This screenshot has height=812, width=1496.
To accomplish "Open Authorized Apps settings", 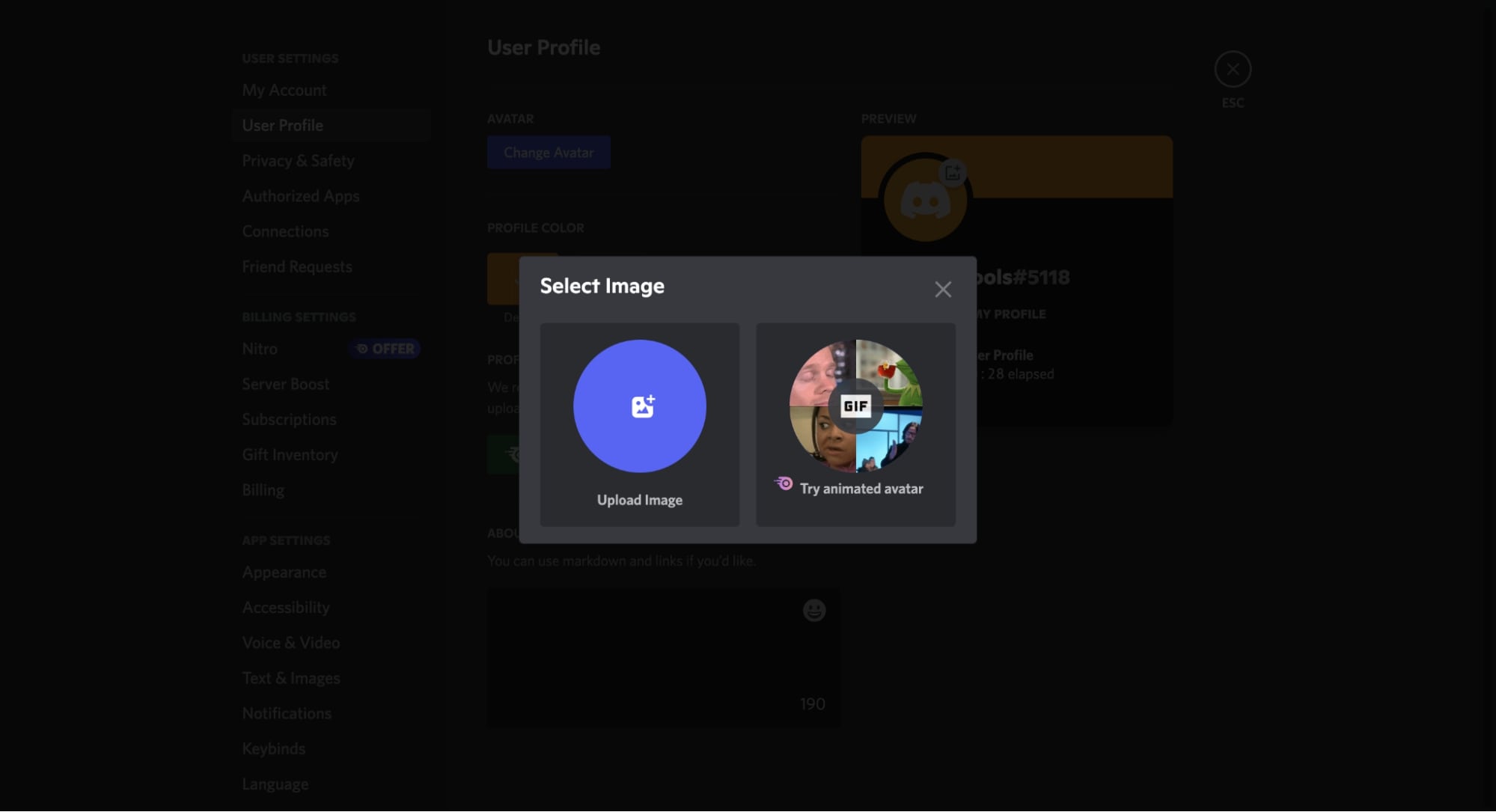I will tap(331, 196).
